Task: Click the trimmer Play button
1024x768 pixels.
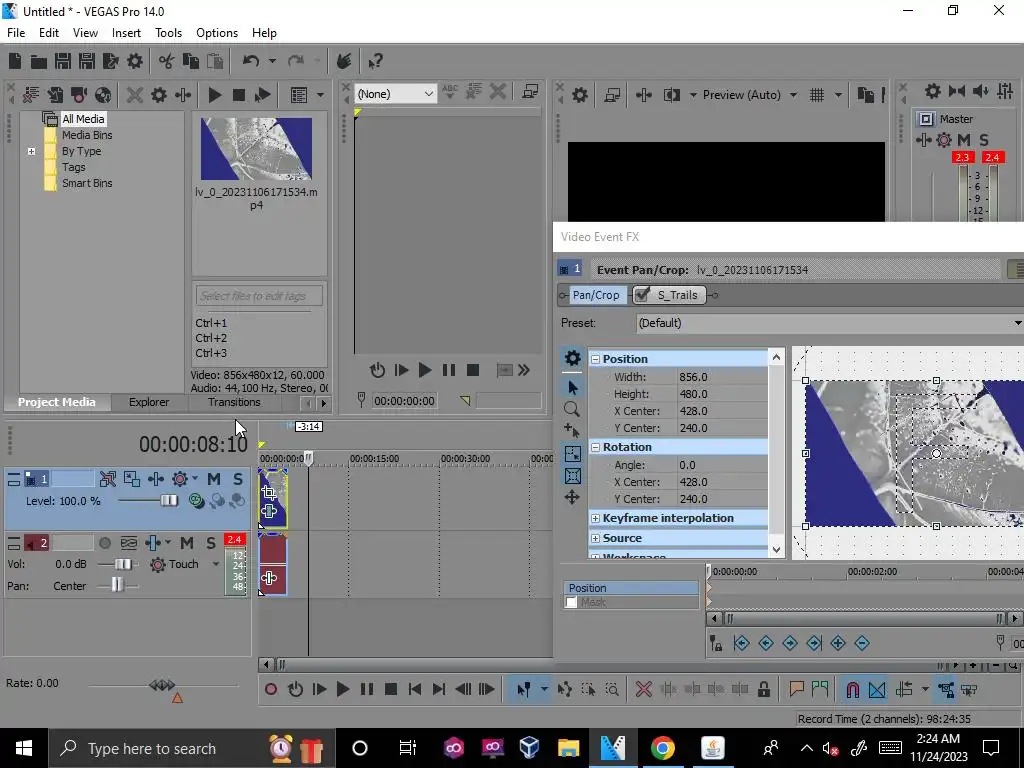Action: (x=424, y=370)
